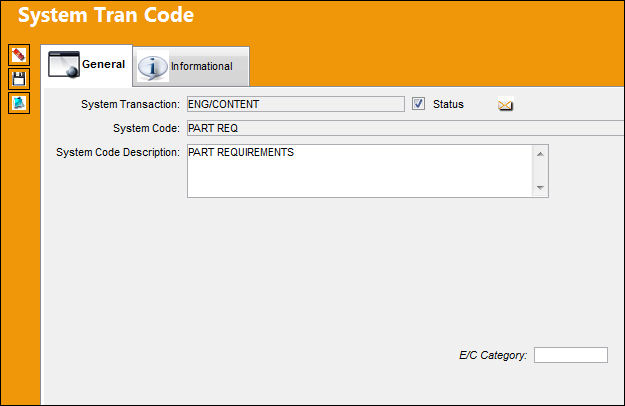Click the 'E/C Category:' label

pyautogui.click(x=493, y=355)
